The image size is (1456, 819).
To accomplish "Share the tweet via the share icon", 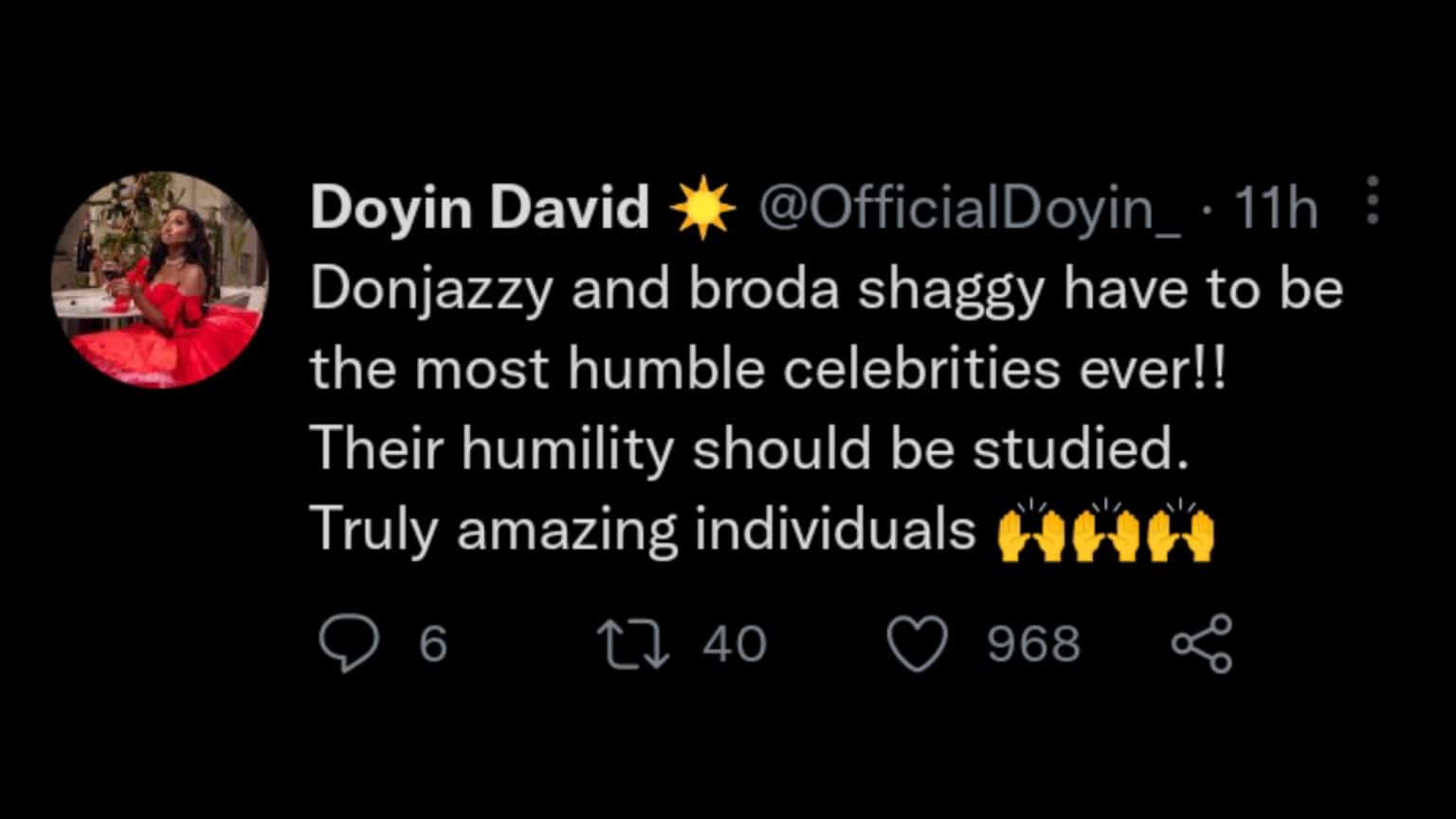I will [x=1202, y=644].
